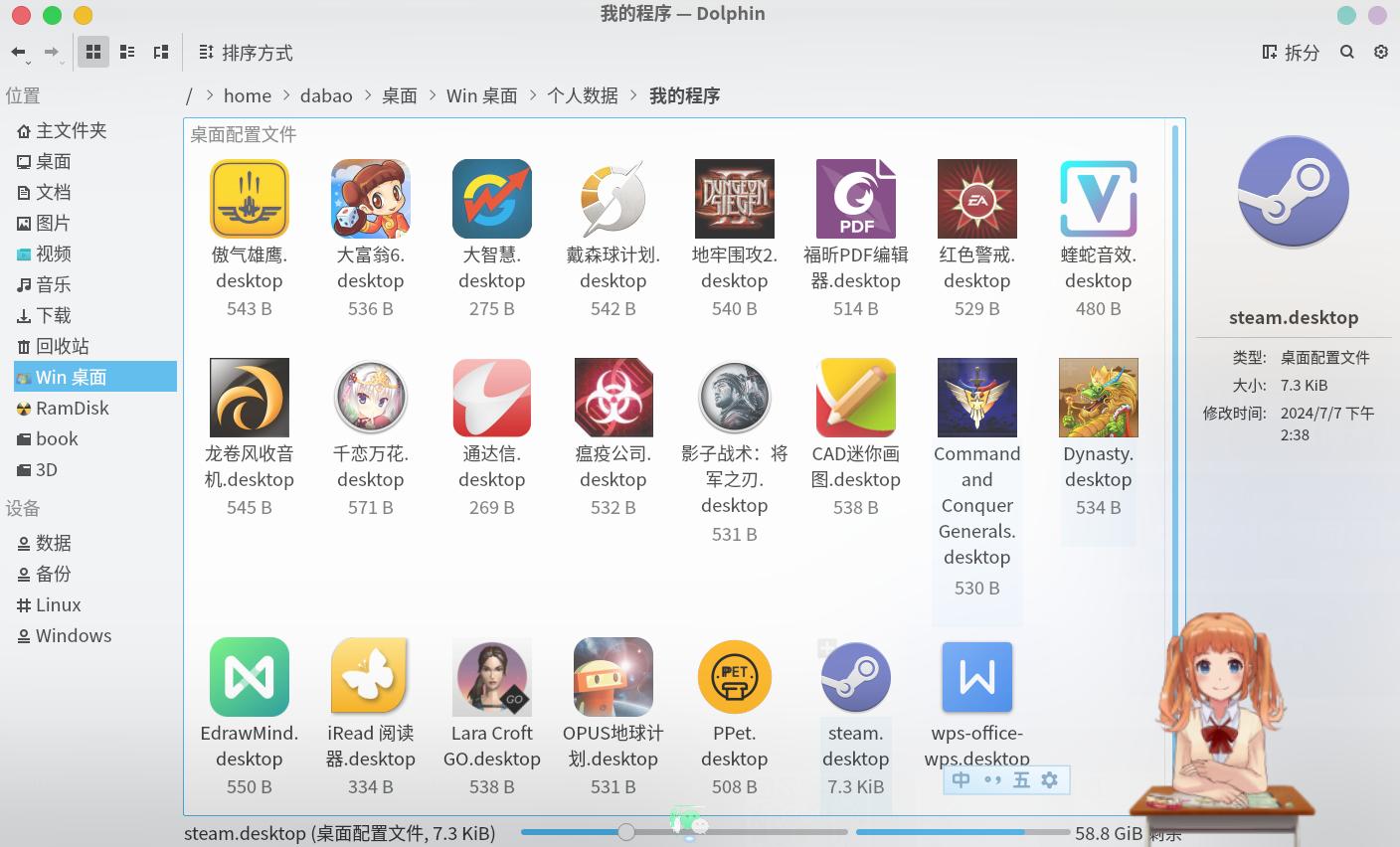This screenshot has width=1400, height=847.
Task: Select the CAD迷你画图.desktop icon
Action: pos(856,398)
